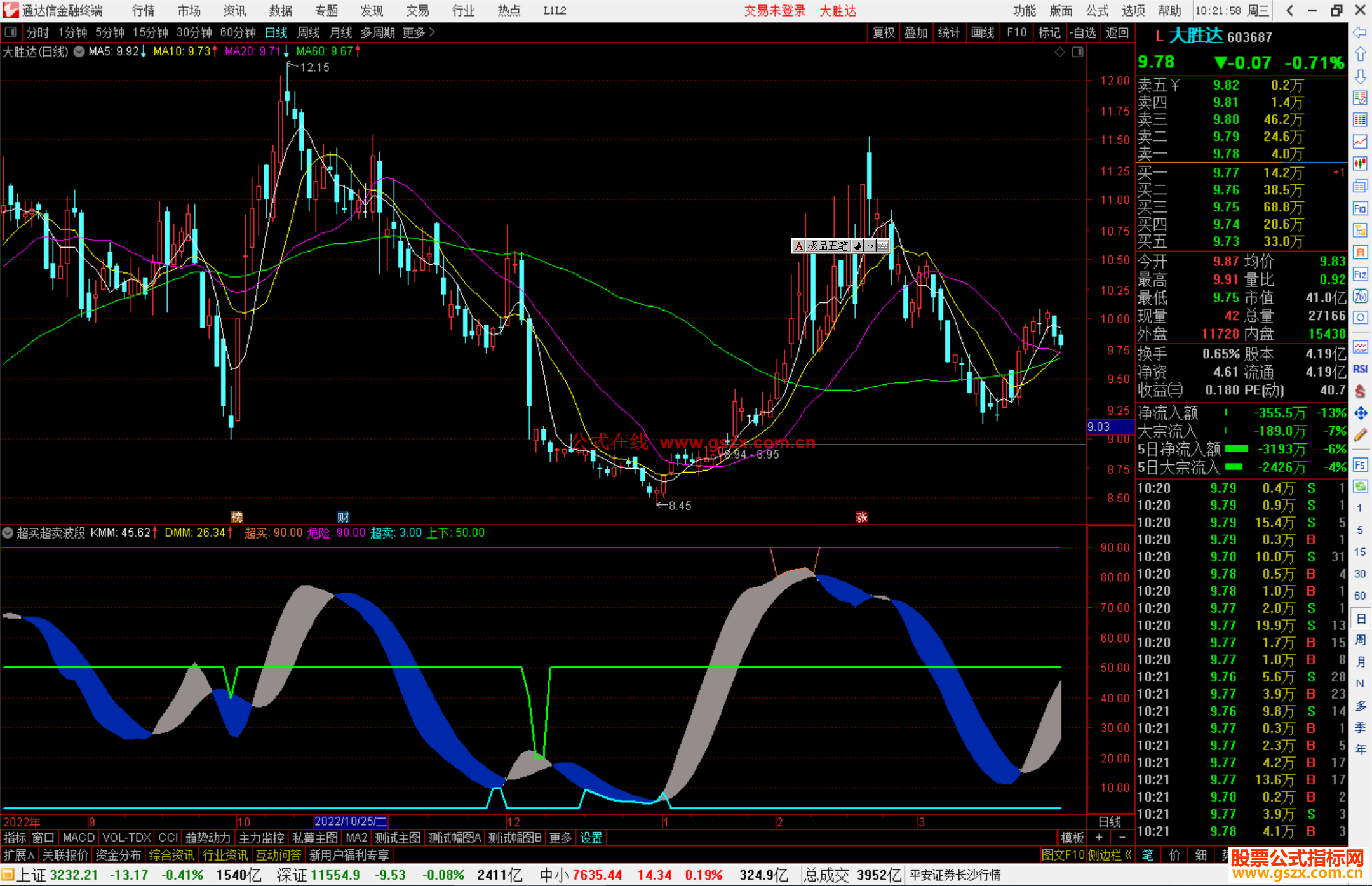Click the FS sidebar icon

tap(1360, 465)
